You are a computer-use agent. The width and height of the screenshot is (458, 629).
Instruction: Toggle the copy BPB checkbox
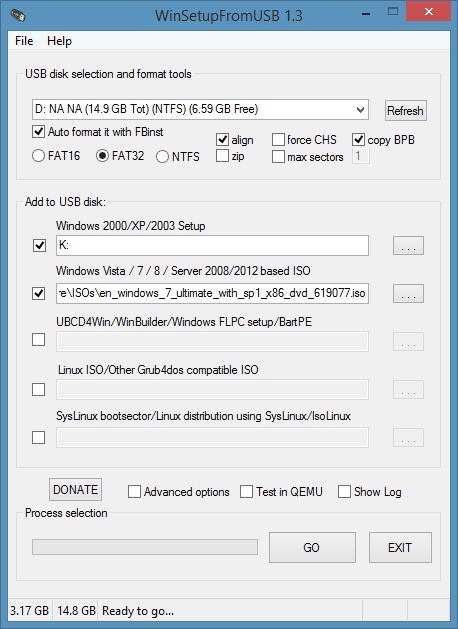(x=359, y=140)
